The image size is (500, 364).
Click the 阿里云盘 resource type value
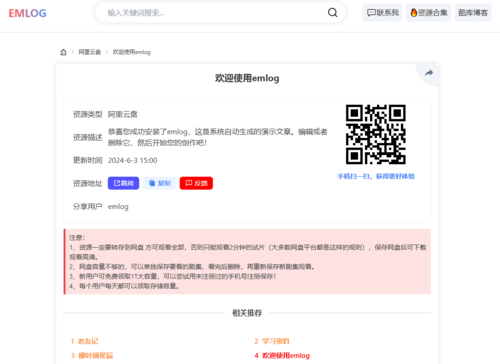[123, 114]
